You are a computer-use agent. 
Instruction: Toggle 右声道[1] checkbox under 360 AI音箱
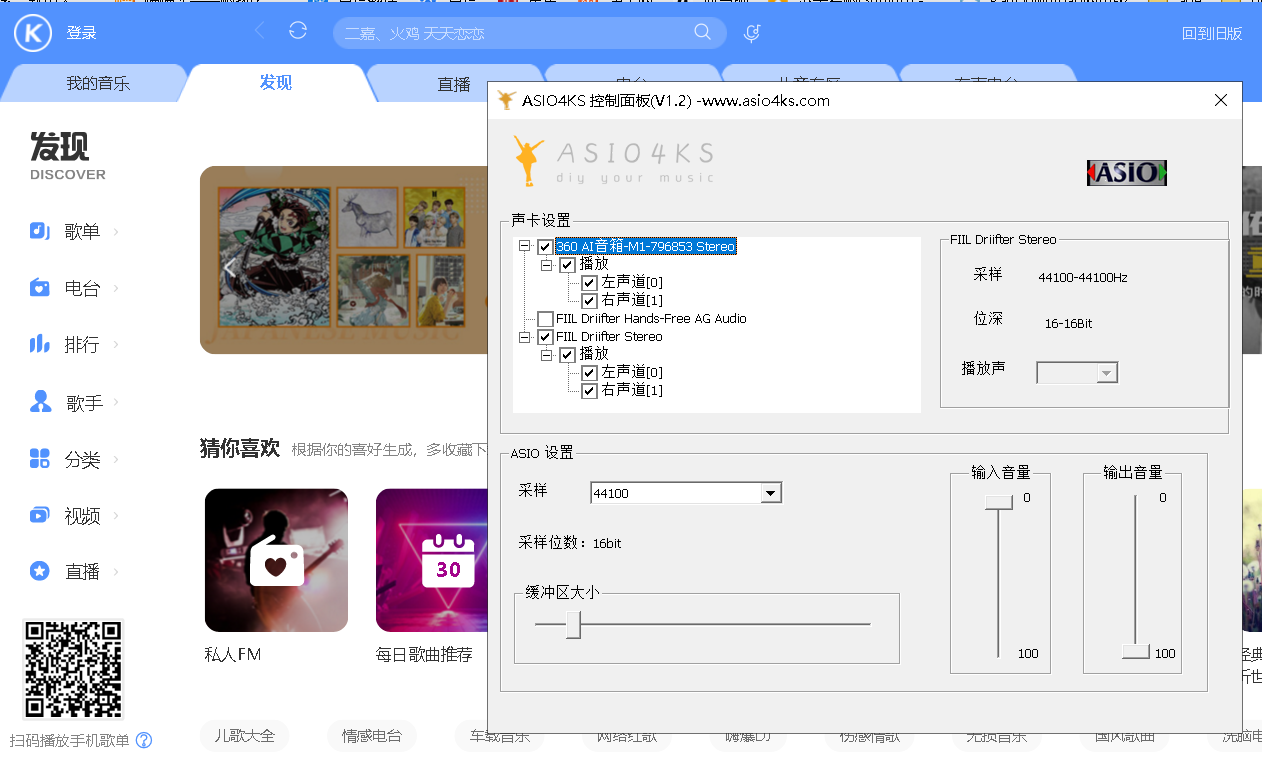coord(589,301)
